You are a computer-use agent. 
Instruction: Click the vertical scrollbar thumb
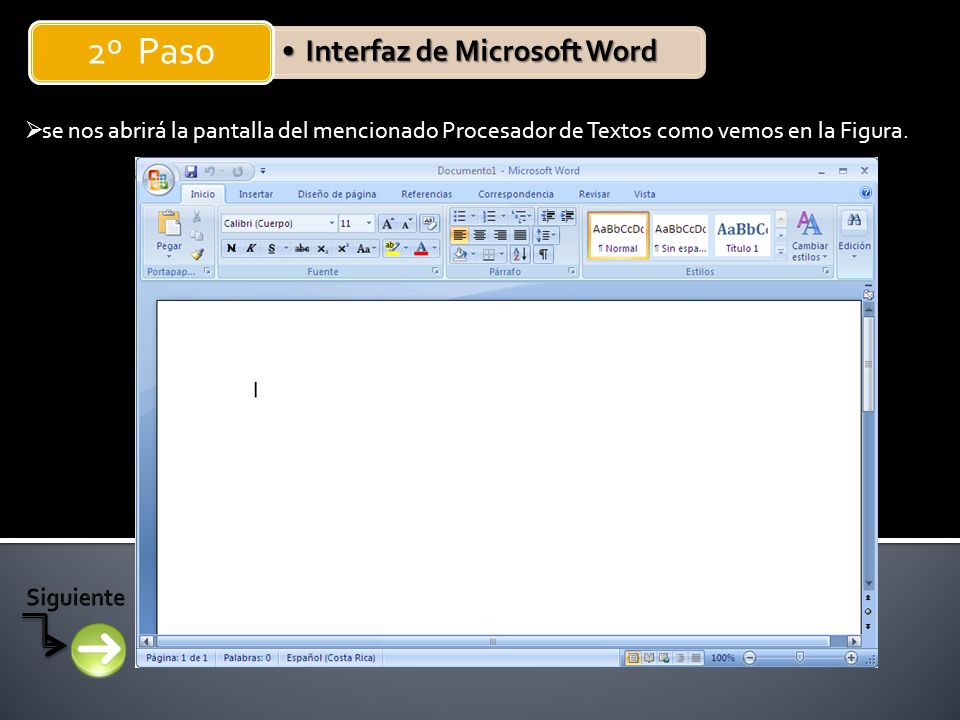[x=868, y=364]
